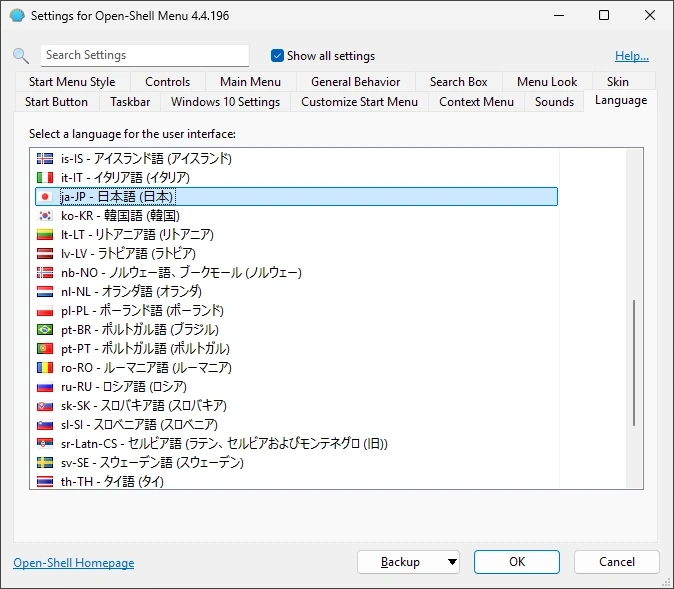Go to the Main Menu tab

pos(251,82)
